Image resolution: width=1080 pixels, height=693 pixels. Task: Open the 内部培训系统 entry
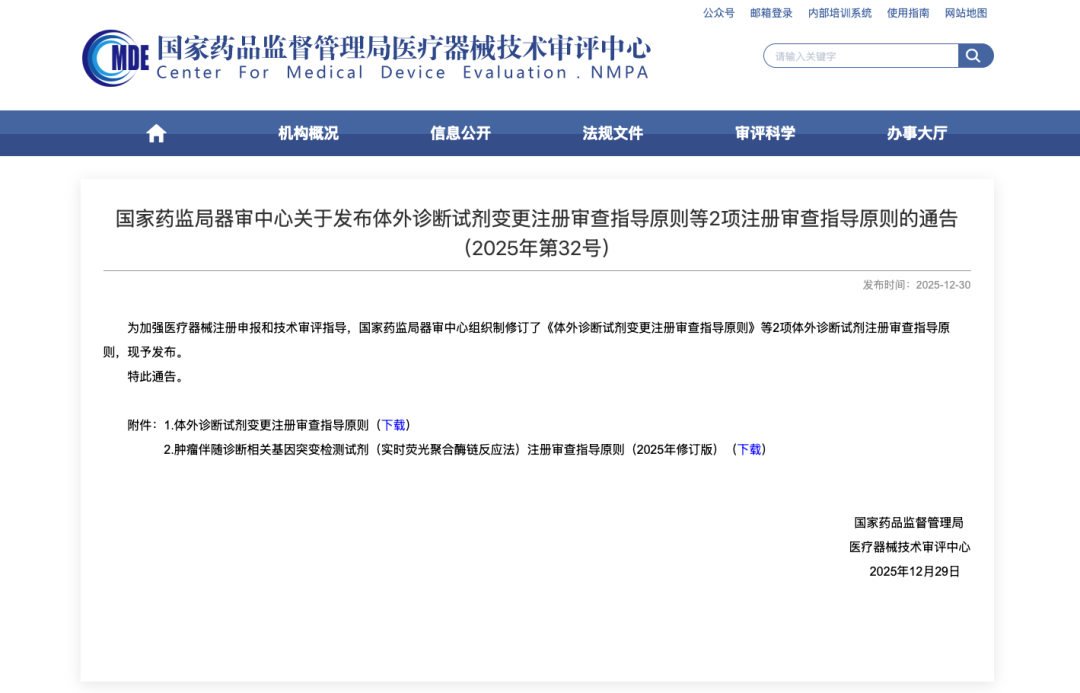(x=838, y=13)
